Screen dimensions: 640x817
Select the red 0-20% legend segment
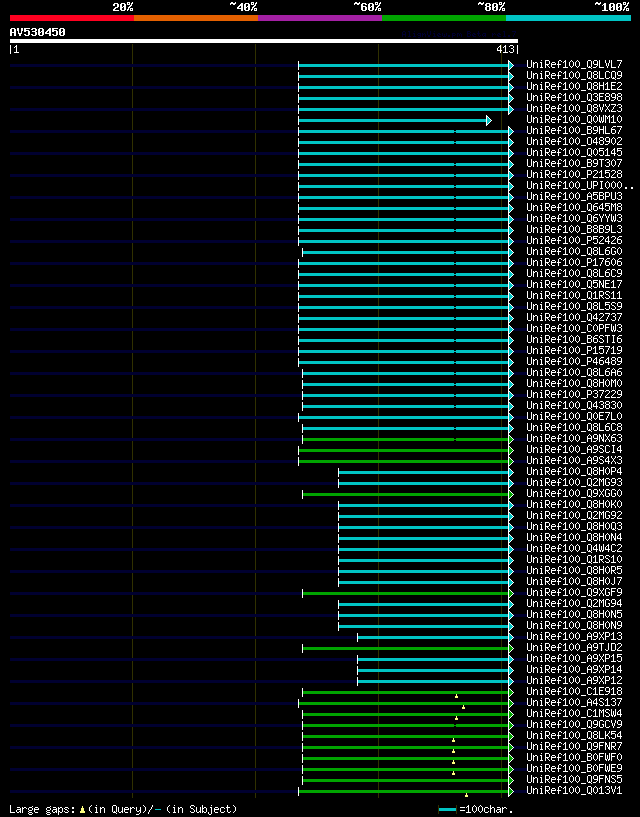(x=72, y=18)
